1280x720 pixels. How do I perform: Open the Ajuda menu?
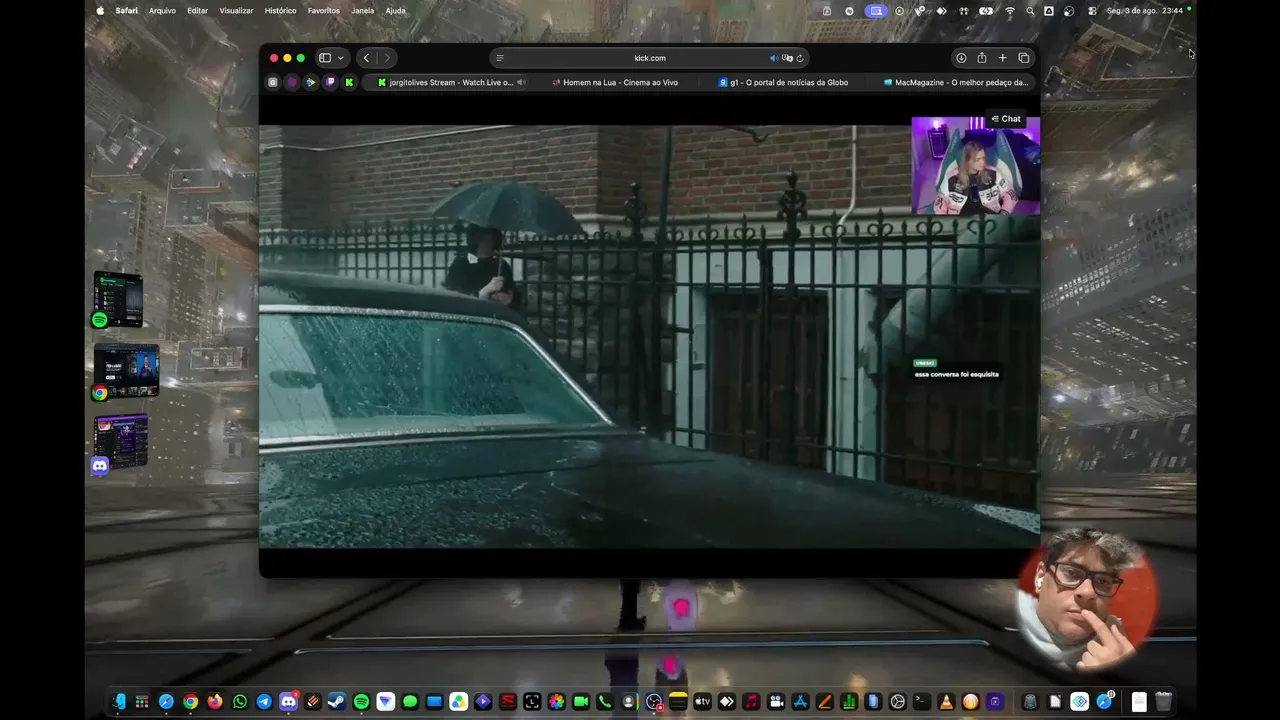396,11
